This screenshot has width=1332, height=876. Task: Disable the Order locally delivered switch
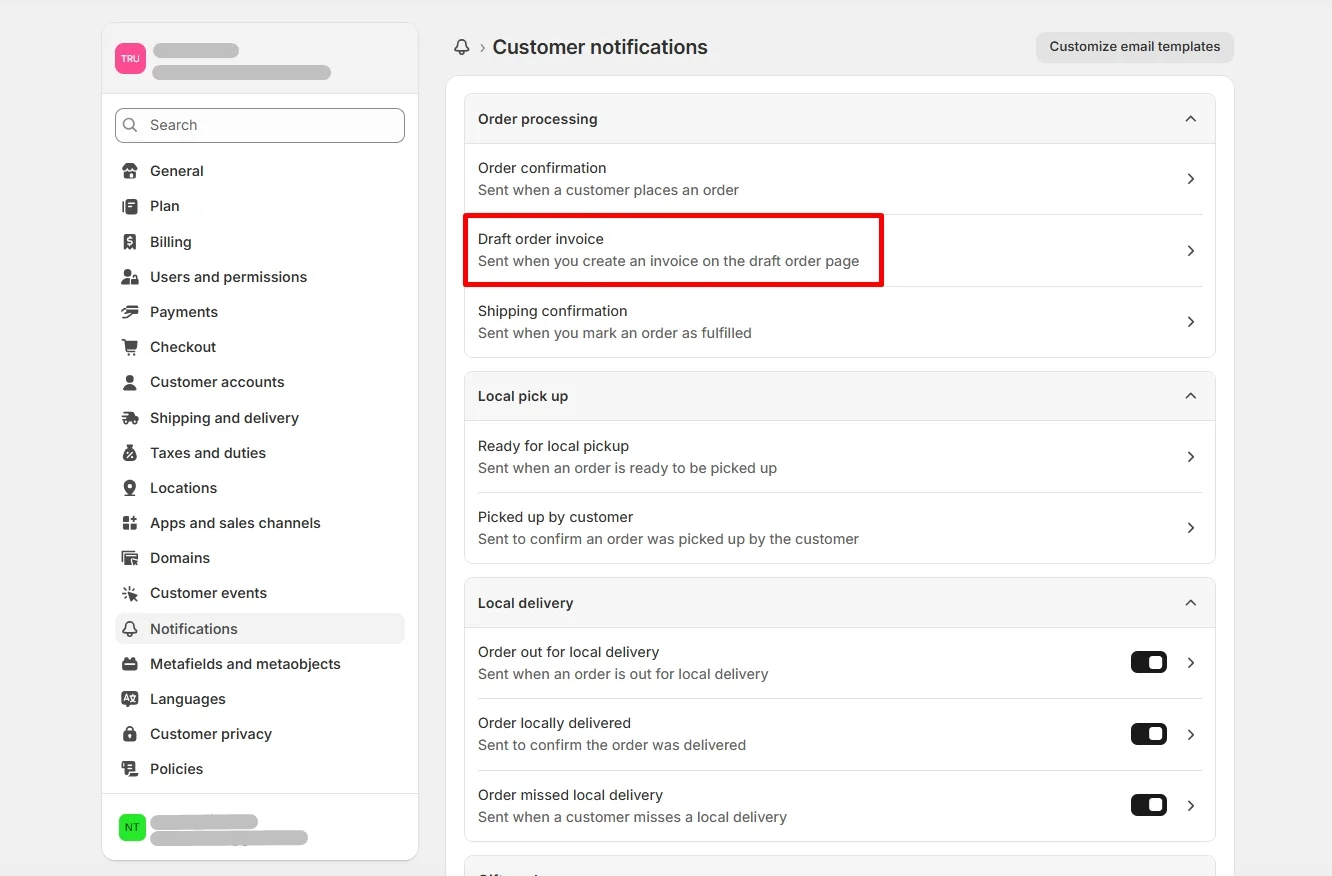(x=1148, y=733)
